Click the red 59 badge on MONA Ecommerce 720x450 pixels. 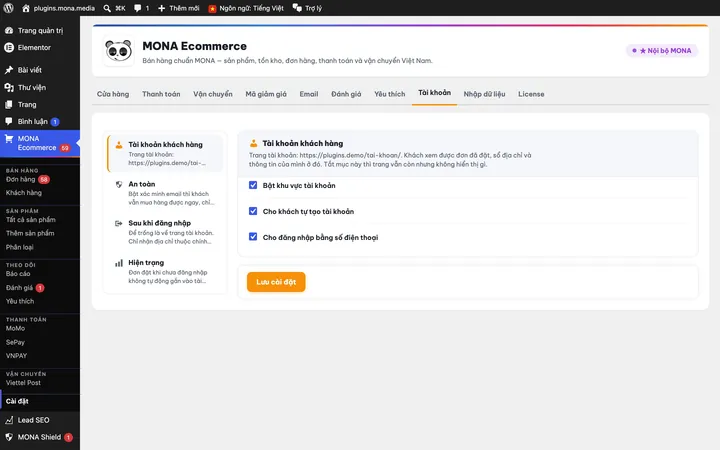(x=65, y=148)
